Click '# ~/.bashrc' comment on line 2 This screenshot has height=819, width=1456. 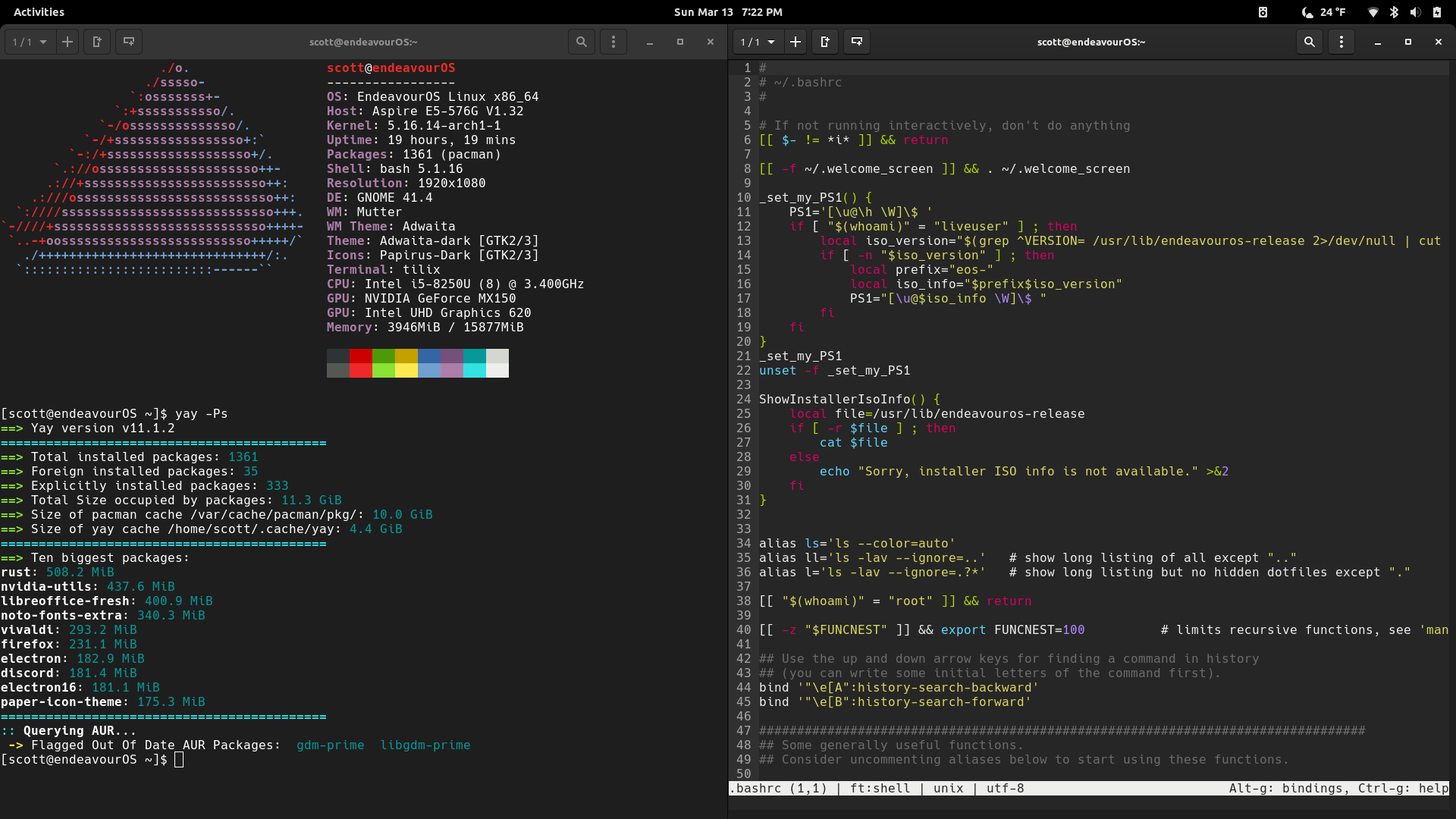click(801, 83)
